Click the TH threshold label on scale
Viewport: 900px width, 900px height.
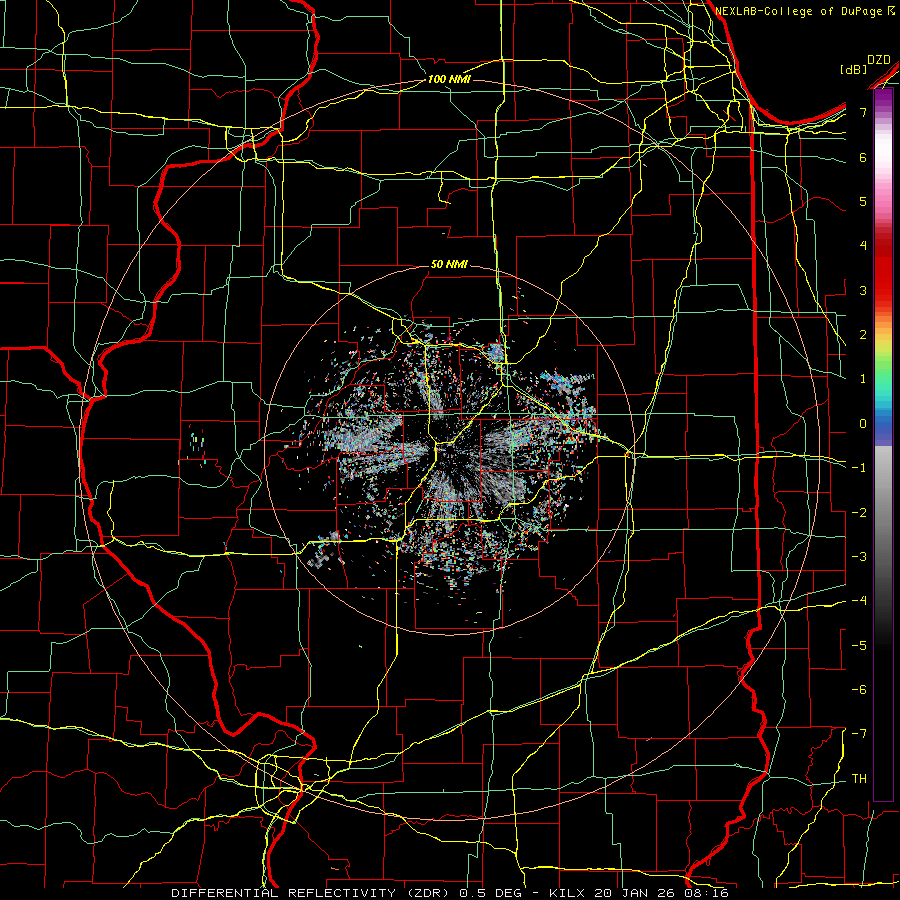coord(859,779)
